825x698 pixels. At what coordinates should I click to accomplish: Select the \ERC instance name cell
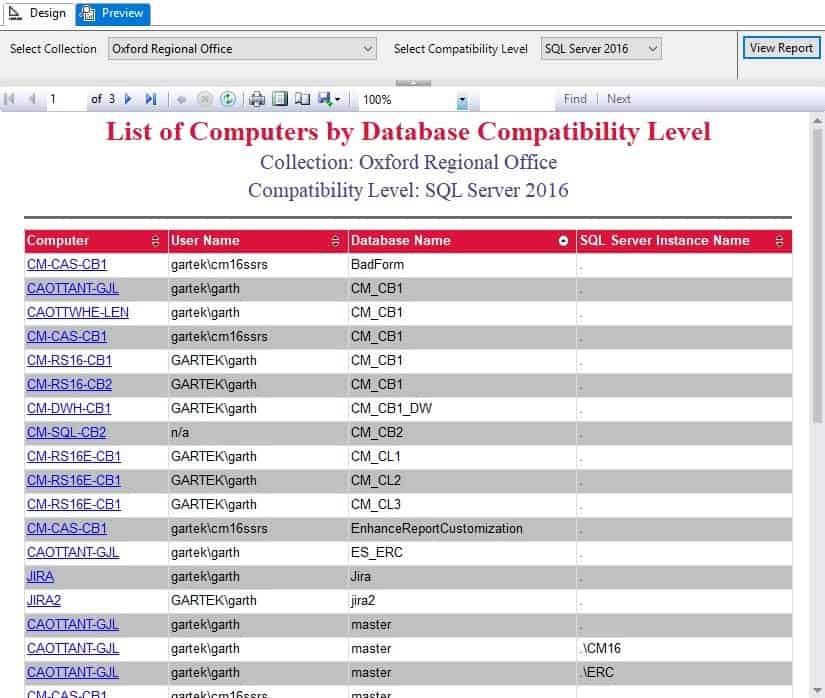click(685, 673)
